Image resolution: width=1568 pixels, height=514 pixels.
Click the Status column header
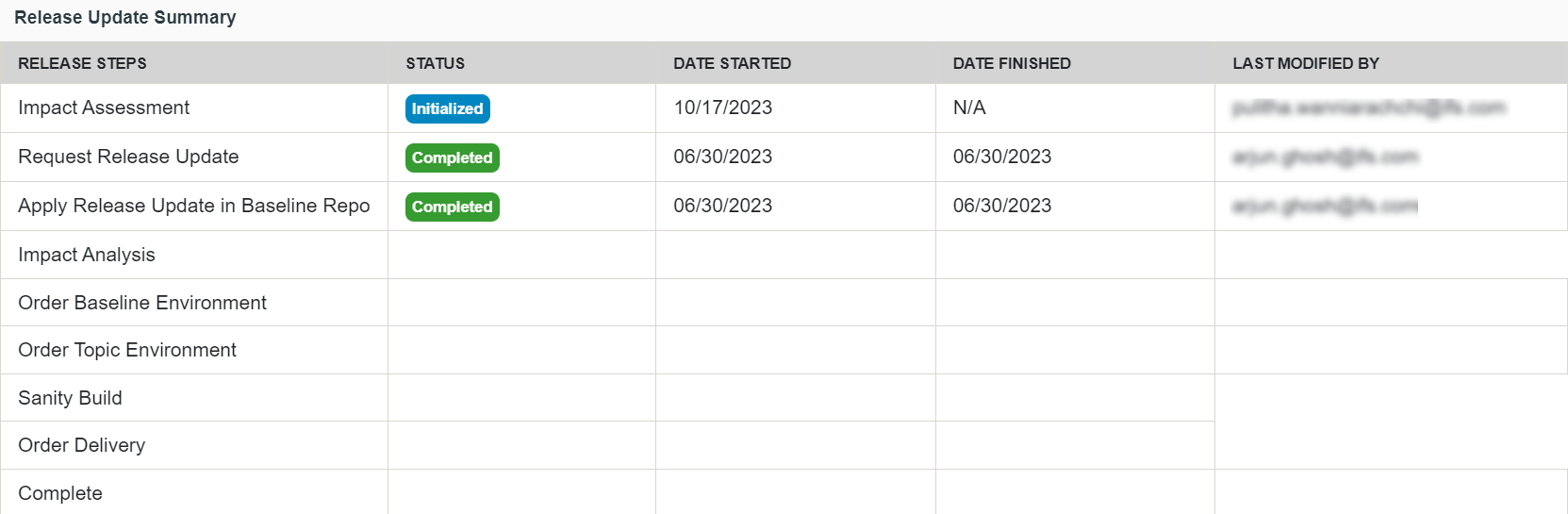435,63
